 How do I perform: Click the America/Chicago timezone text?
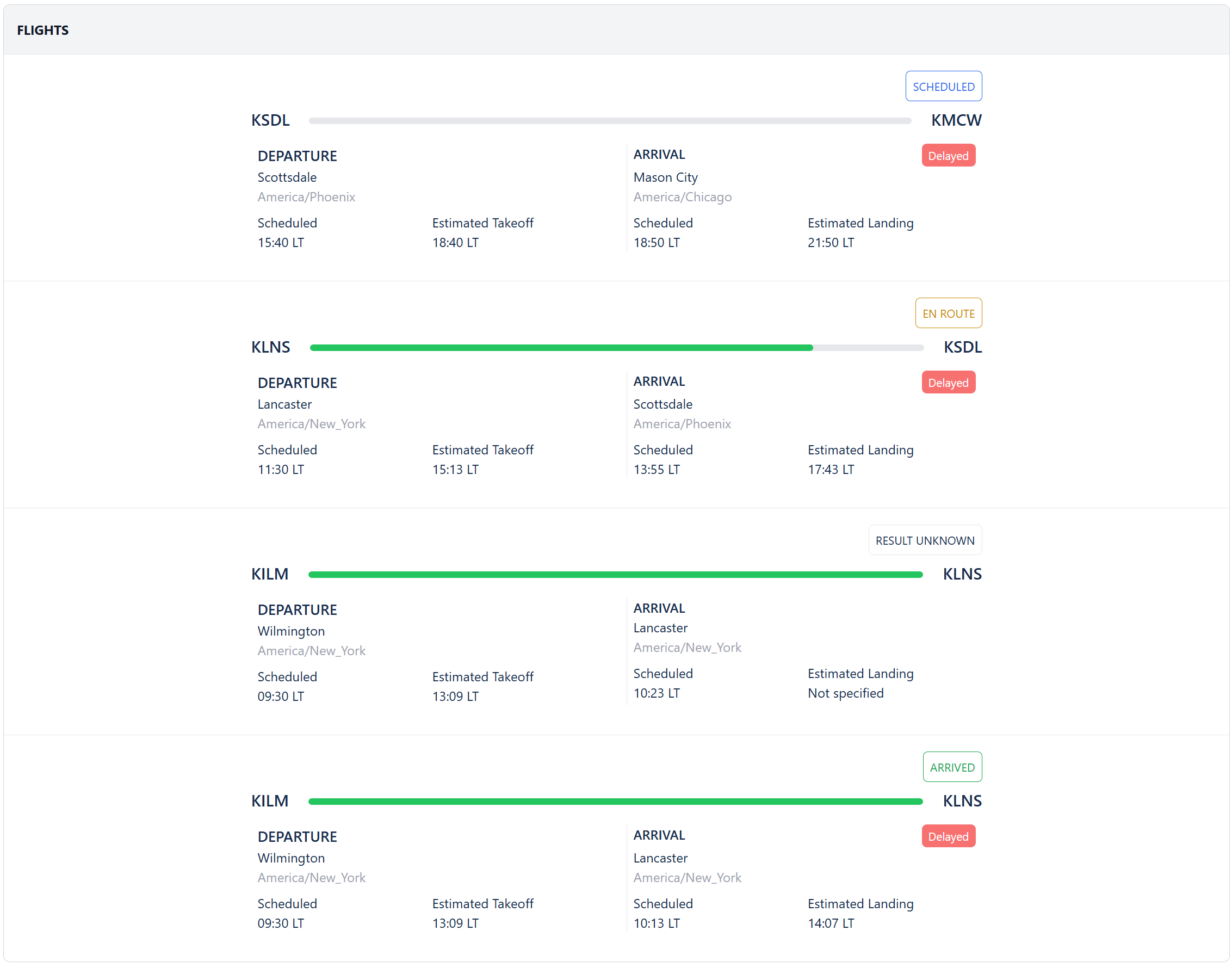click(x=682, y=197)
